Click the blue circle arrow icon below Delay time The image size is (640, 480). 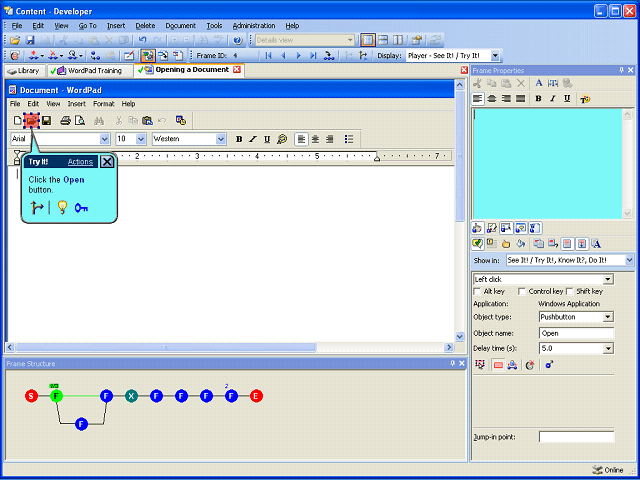[x=549, y=365]
